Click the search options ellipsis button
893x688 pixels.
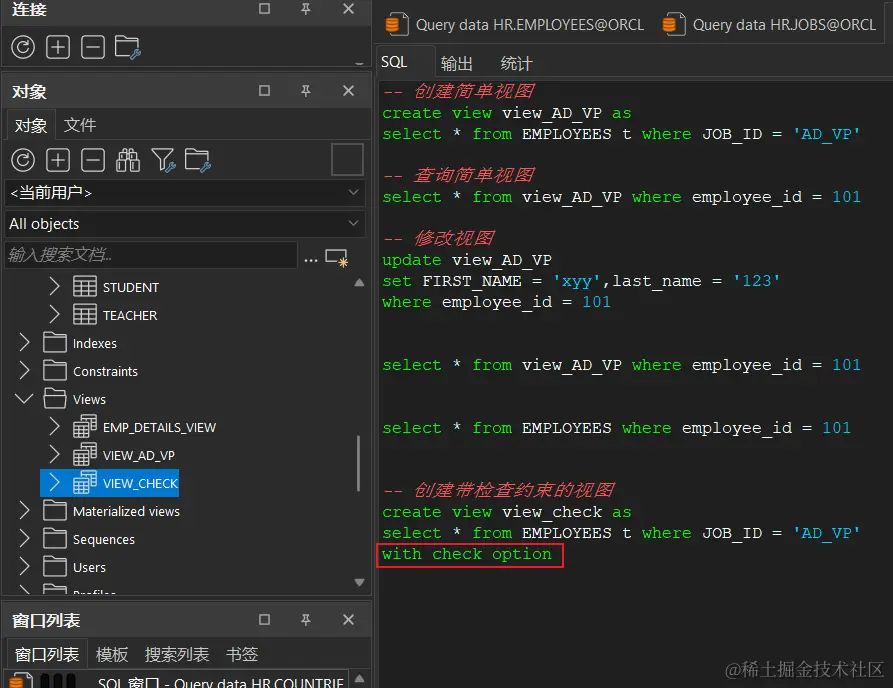tap(311, 260)
